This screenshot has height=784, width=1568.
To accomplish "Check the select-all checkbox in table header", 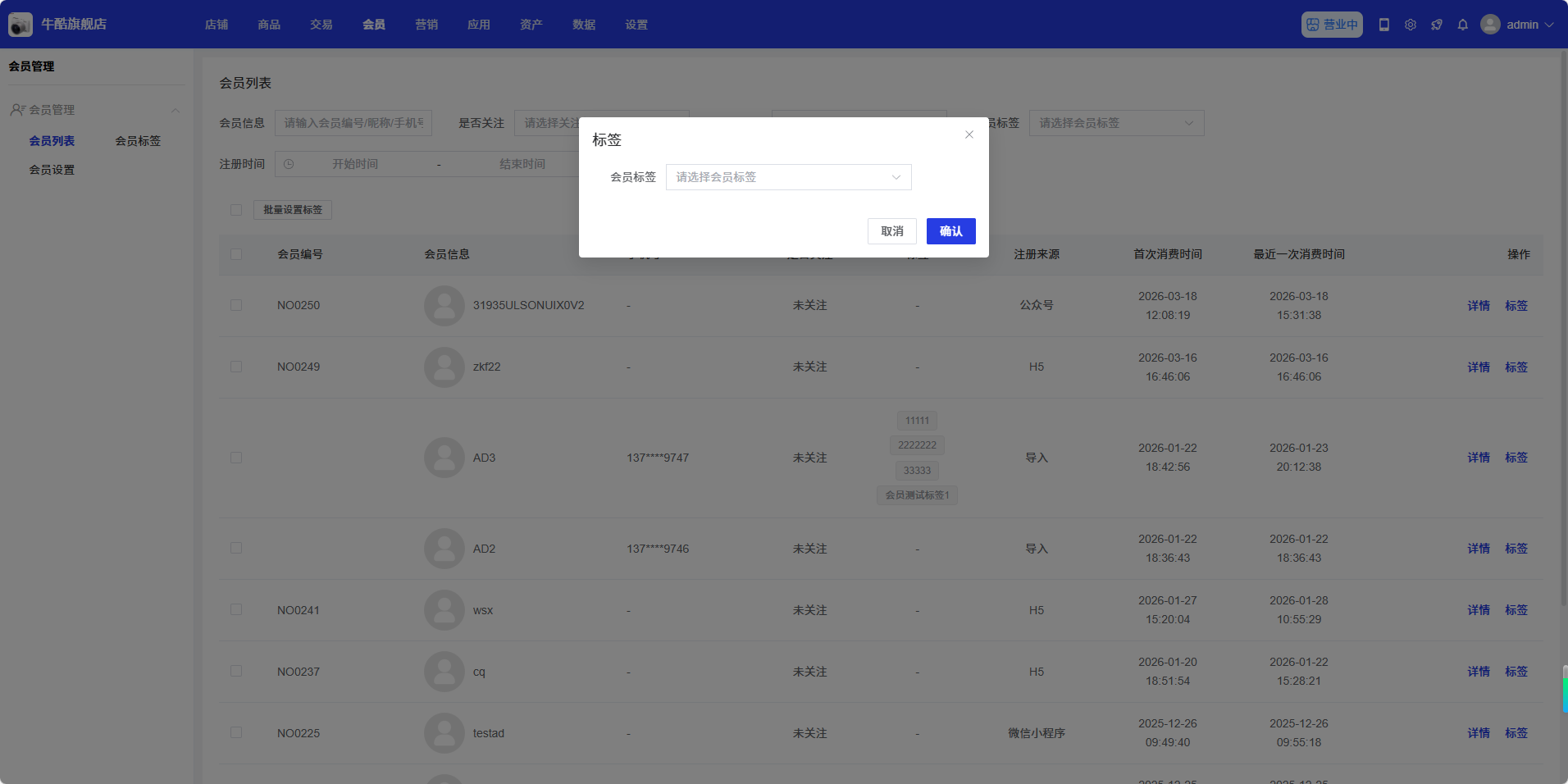I will [x=236, y=254].
